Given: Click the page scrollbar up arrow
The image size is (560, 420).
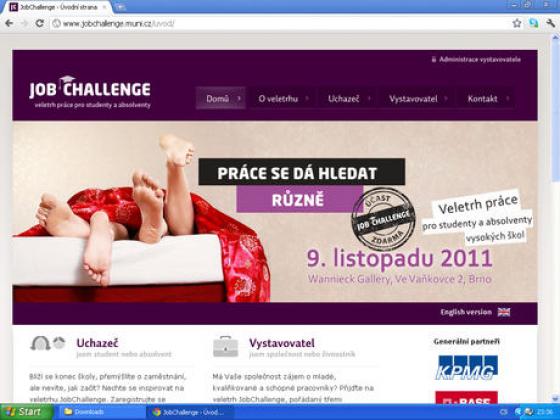Looking at the screenshot, I should tap(556, 38).
